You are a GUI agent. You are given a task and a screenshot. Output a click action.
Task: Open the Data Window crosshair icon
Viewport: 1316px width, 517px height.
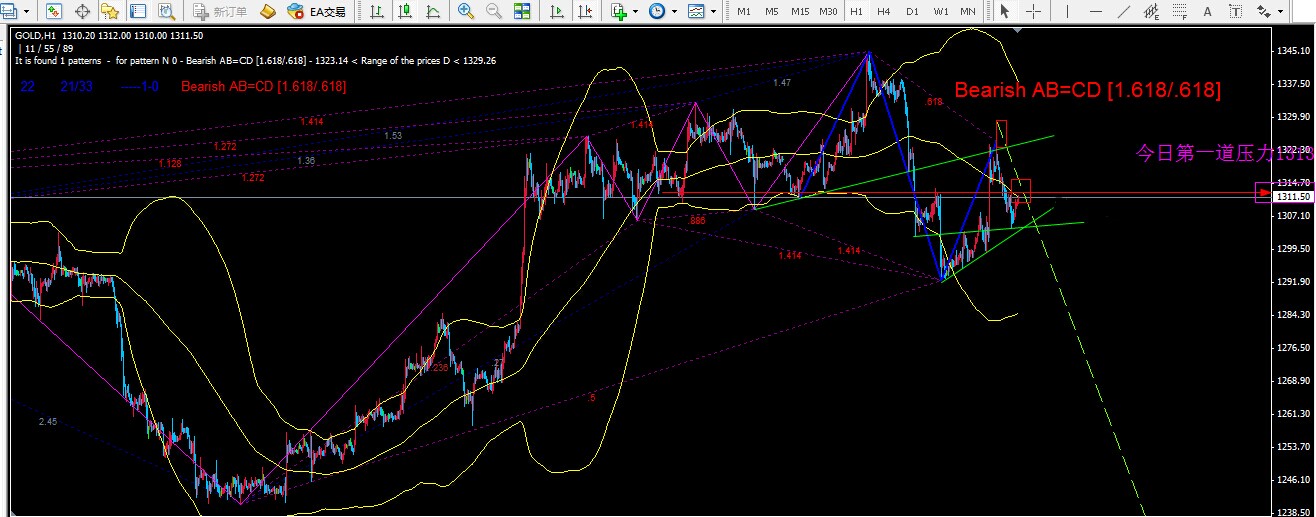[83, 12]
